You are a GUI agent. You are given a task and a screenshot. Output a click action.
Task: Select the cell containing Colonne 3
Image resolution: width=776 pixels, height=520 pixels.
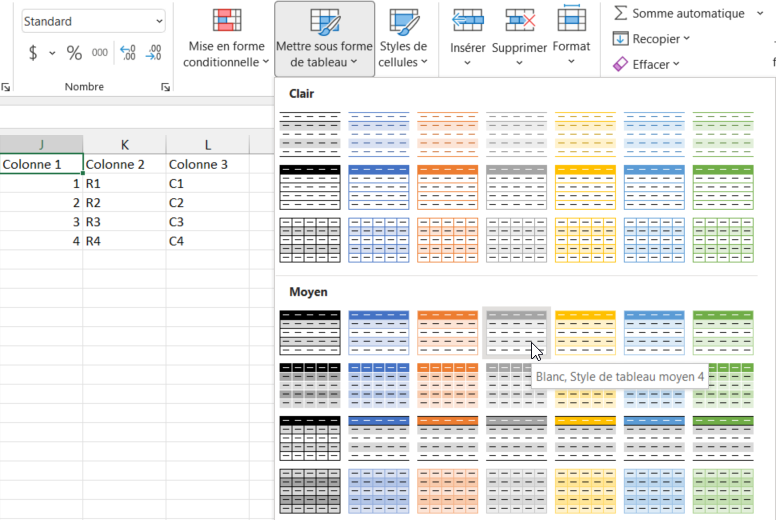(x=207, y=164)
